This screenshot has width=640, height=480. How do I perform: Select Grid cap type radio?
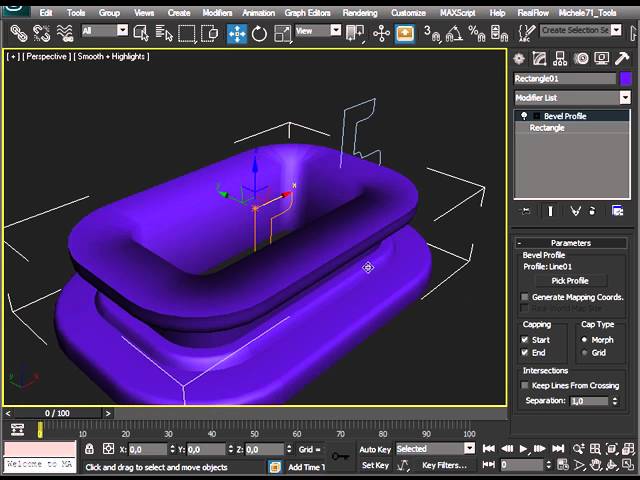pos(584,353)
